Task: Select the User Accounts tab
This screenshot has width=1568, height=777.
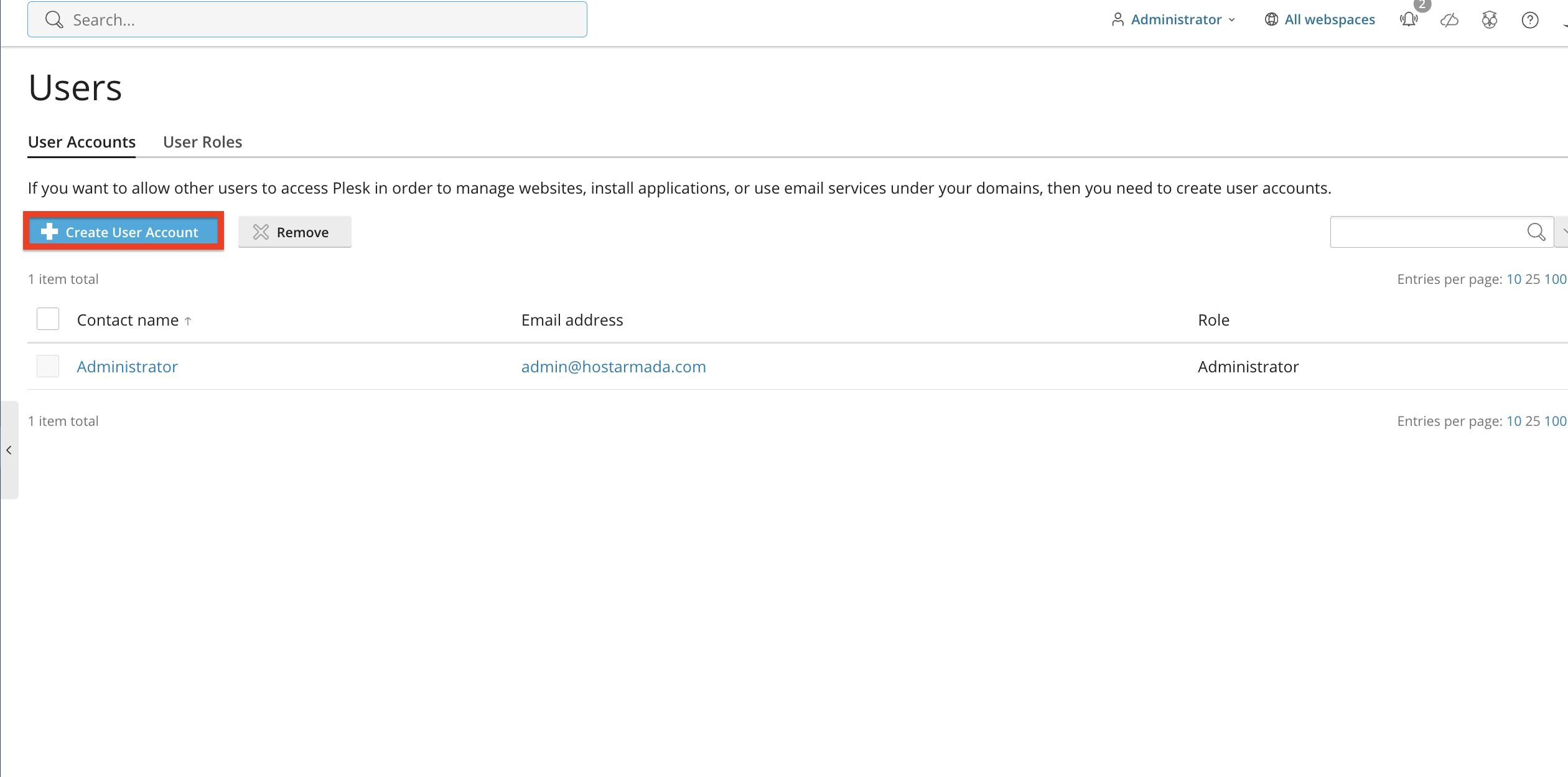Action: pos(82,142)
